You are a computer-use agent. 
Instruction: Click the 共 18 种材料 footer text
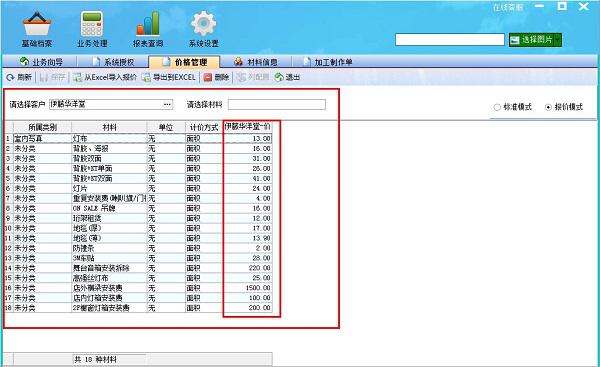point(95,359)
